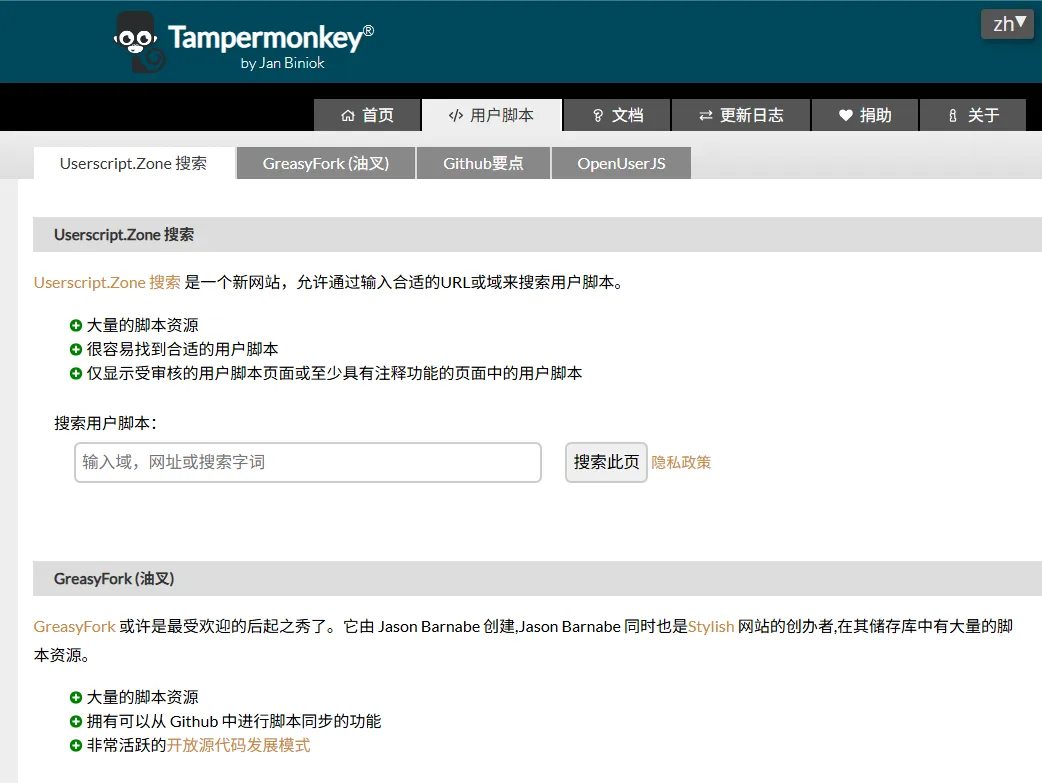Click plus icon beside first 大量的脚本资源
Viewport: 1042px width, 783px height.
pyautogui.click(x=76, y=326)
